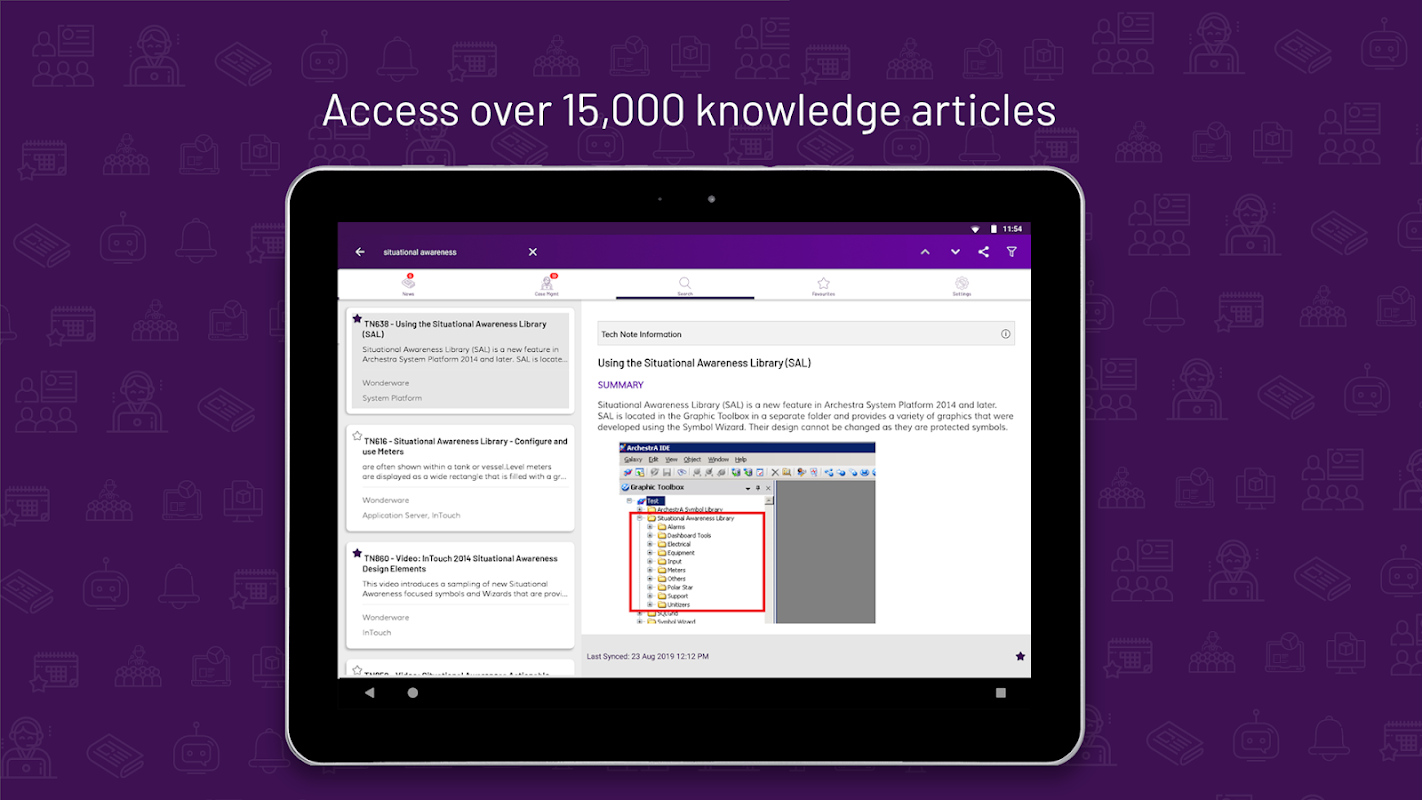Viewport: 1422px width, 800px height.
Task: Open the ArchestrA IDE screenshot image
Action: tap(747, 533)
